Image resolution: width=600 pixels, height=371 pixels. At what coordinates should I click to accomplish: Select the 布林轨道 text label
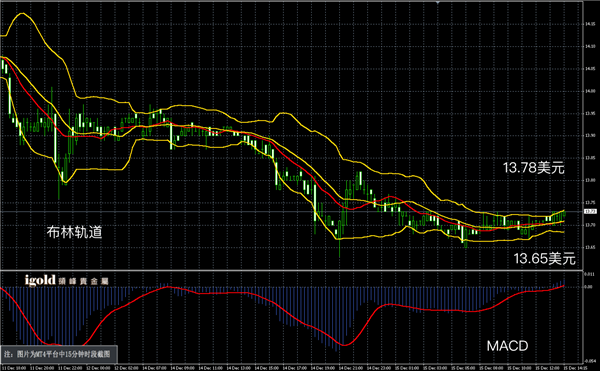click(x=75, y=232)
